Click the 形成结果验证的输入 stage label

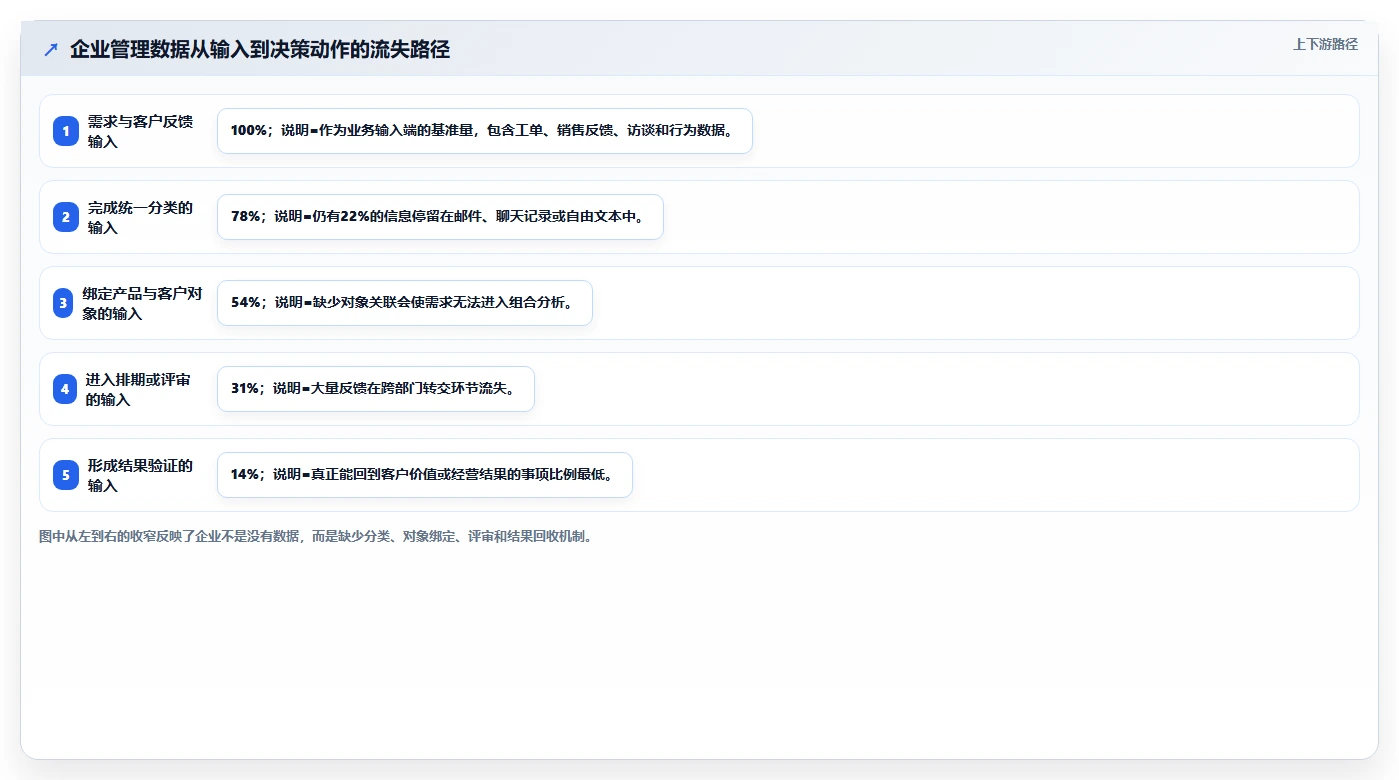pyautogui.click(x=140, y=475)
